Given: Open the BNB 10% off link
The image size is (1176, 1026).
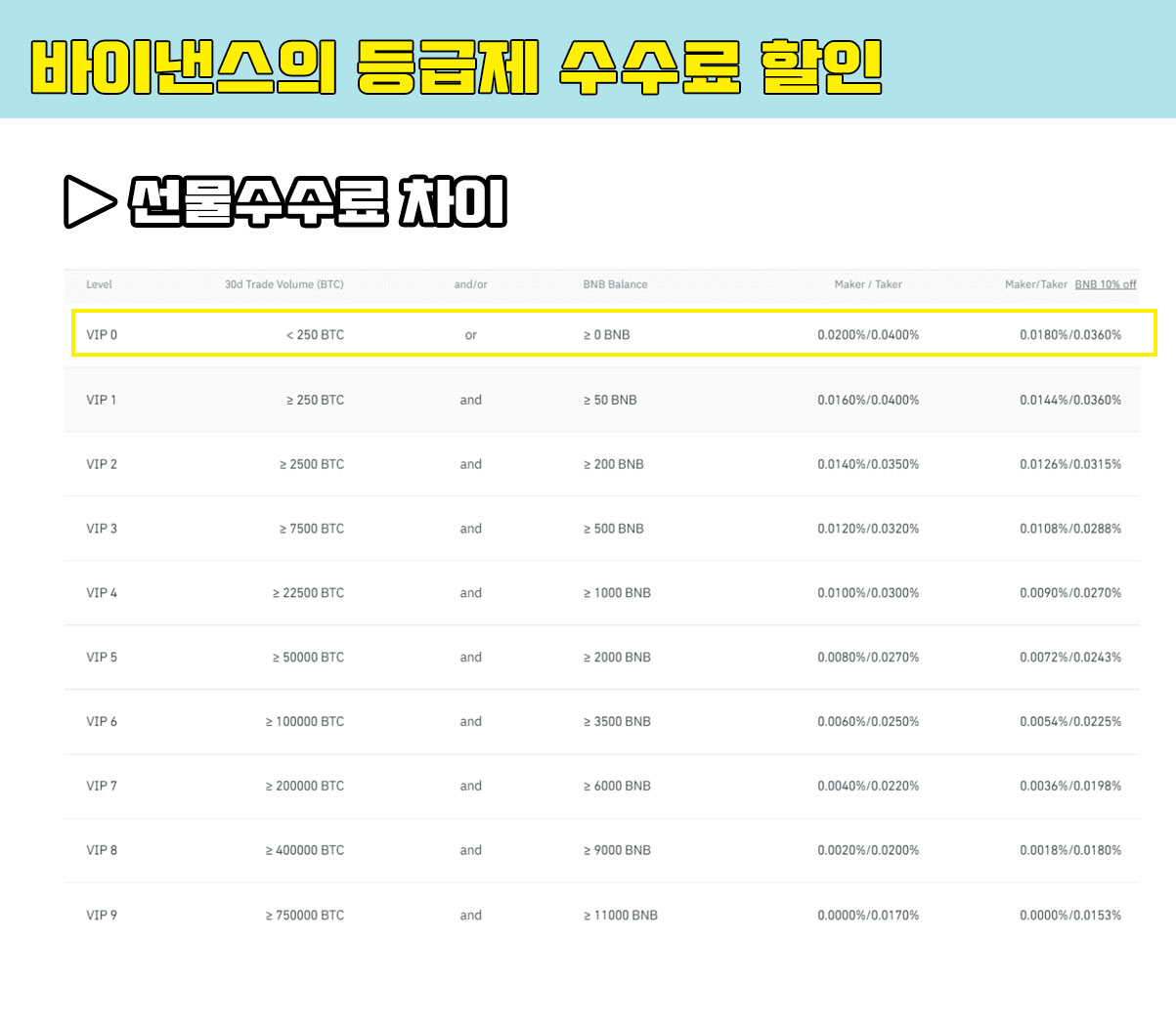Looking at the screenshot, I should pyautogui.click(x=1106, y=284).
